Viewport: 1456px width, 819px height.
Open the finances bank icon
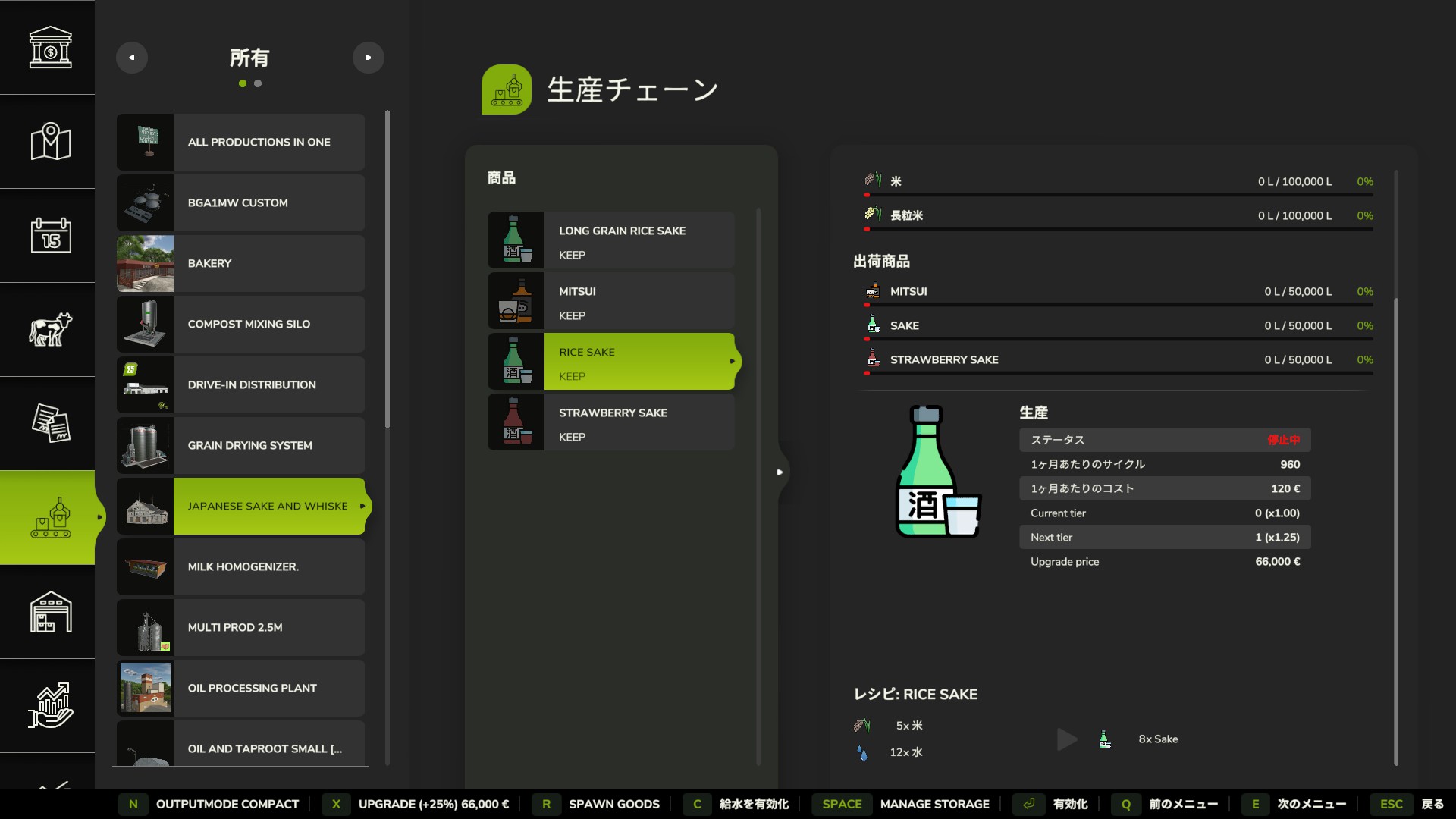point(50,47)
